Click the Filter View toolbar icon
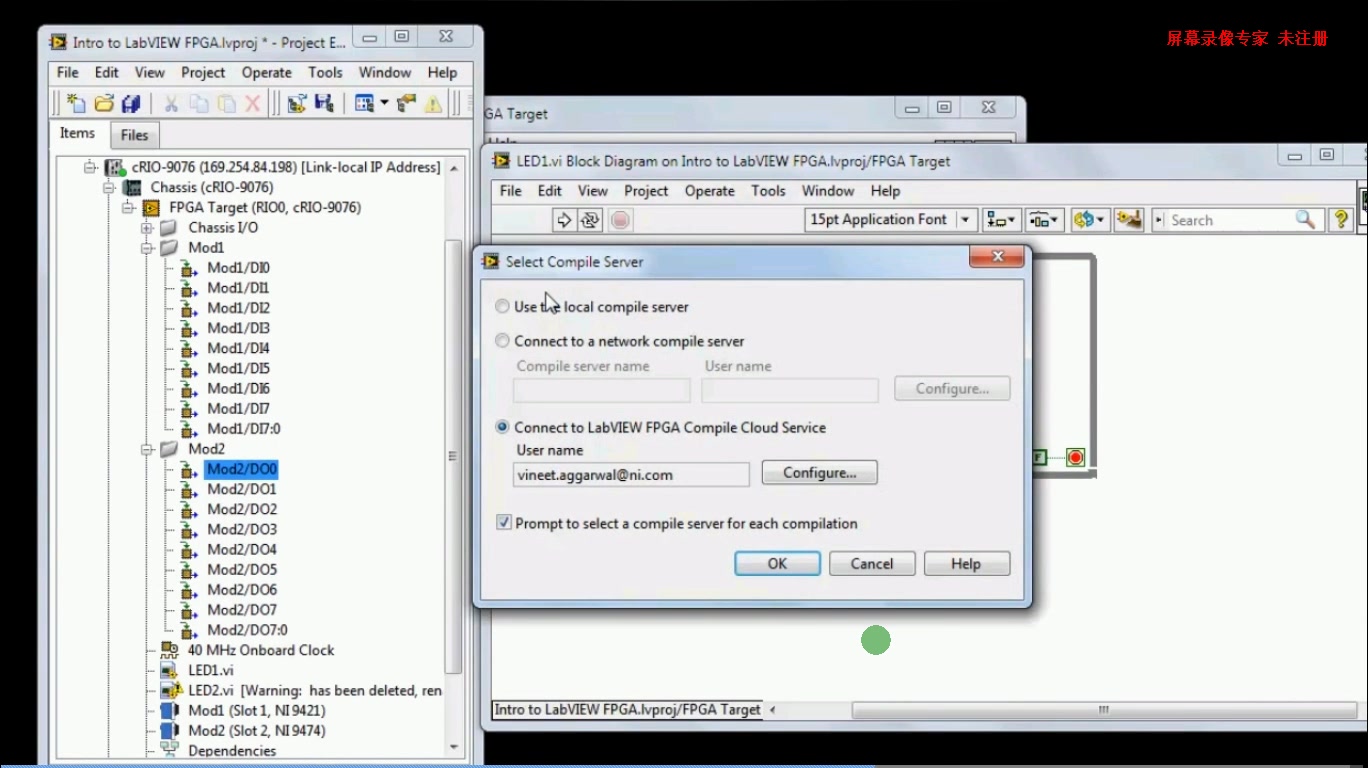Image resolution: width=1368 pixels, height=768 pixels. pos(364,103)
